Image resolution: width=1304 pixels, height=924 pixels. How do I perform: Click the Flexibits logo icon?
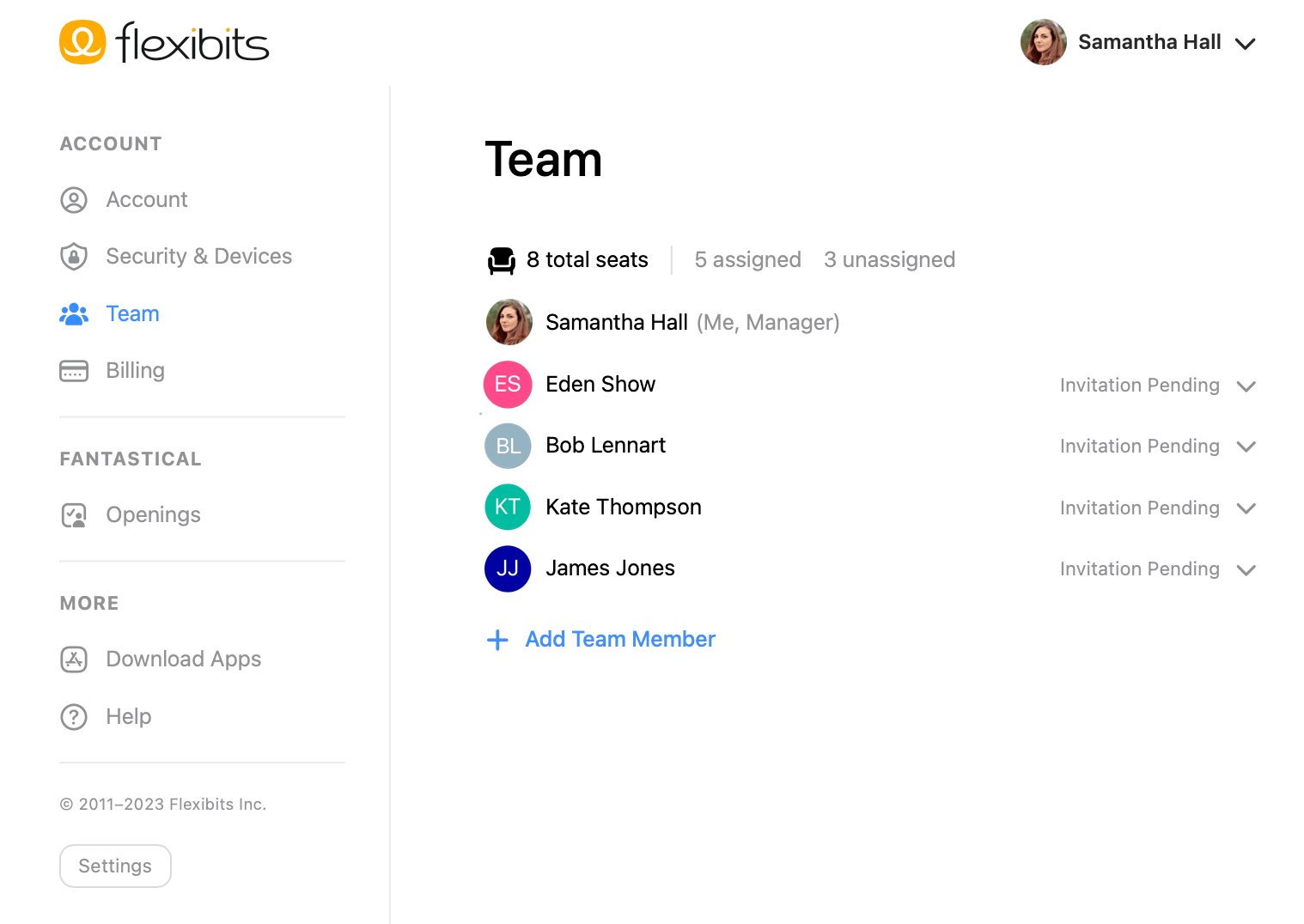82,42
